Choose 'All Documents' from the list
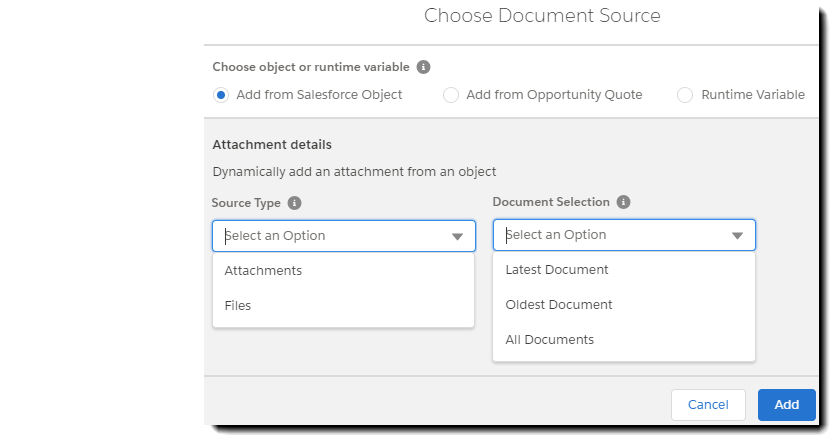The height and width of the screenshot is (435, 830). [x=550, y=340]
